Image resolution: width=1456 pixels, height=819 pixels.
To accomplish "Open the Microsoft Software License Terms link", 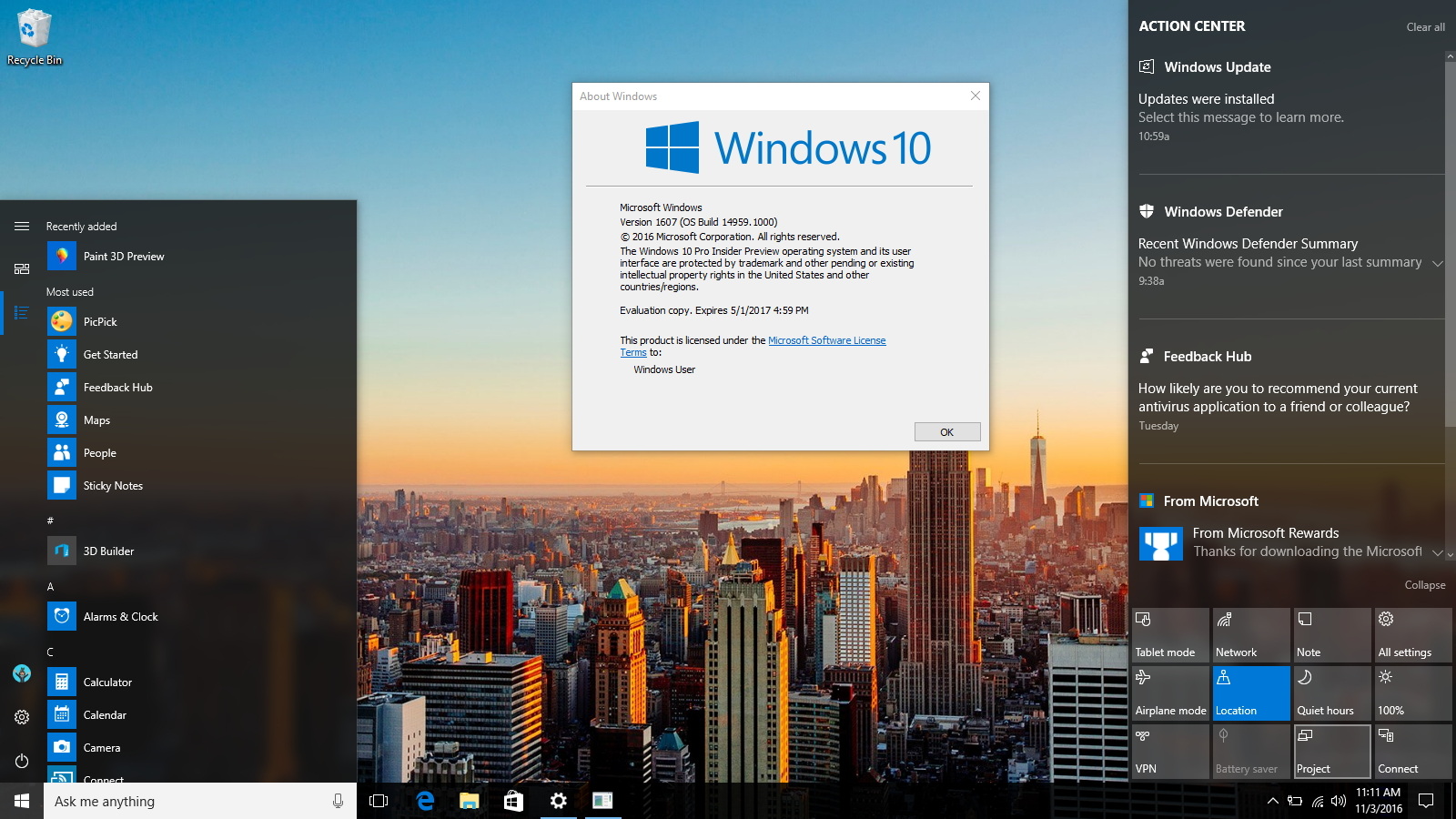I will (x=827, y=339).
